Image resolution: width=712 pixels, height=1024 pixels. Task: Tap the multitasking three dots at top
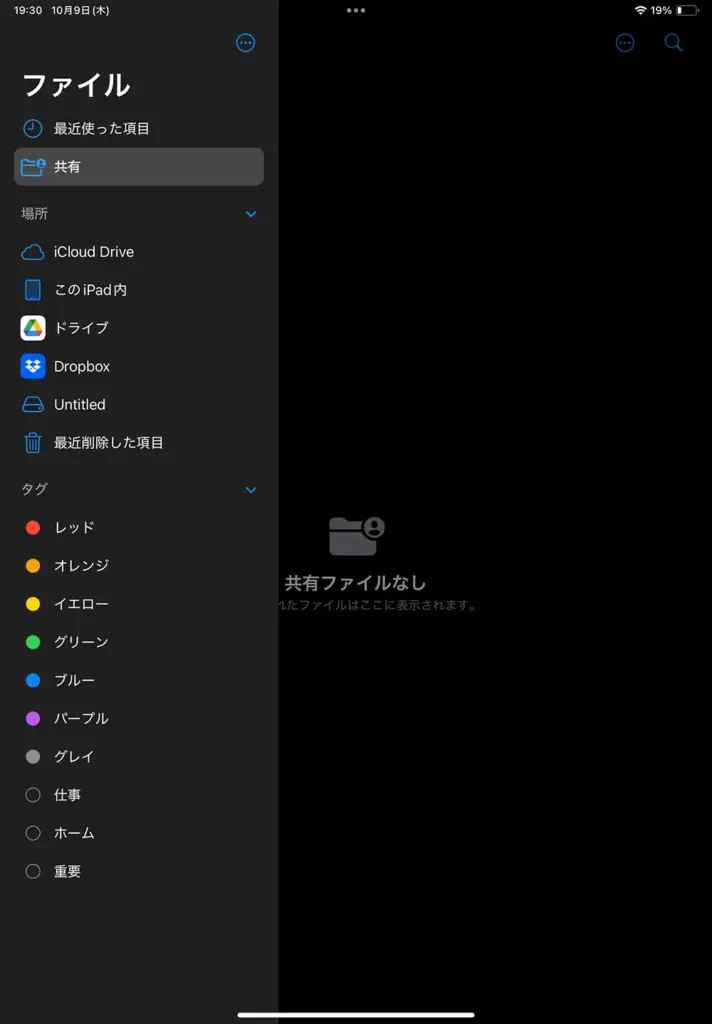[356, 10]
